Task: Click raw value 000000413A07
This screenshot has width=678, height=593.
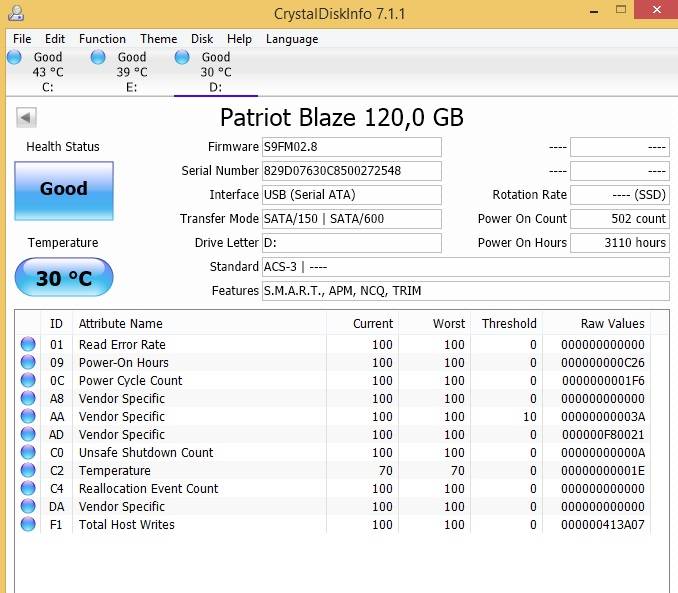Action: (603, 525)
